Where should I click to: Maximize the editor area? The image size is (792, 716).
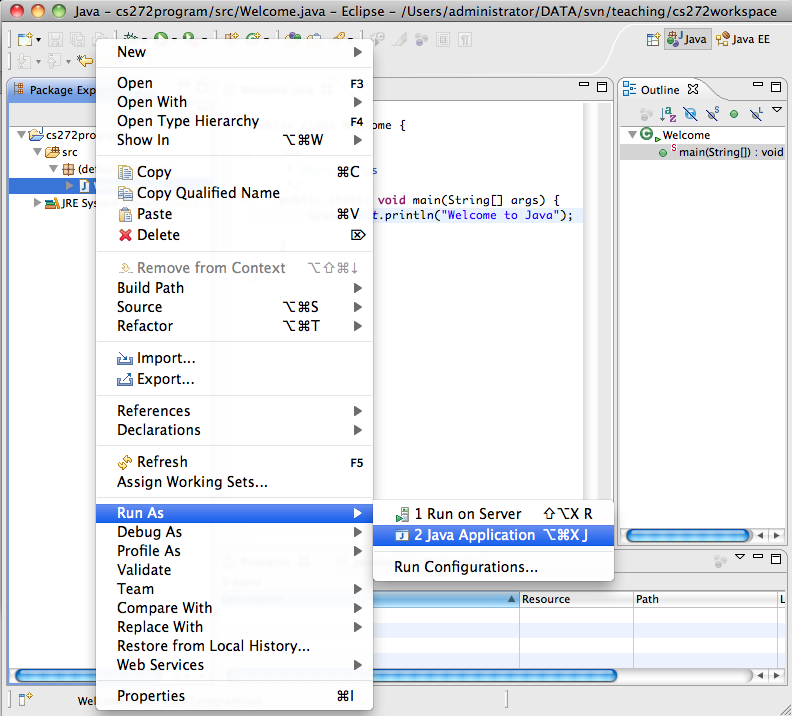click(x=602, y=87)
